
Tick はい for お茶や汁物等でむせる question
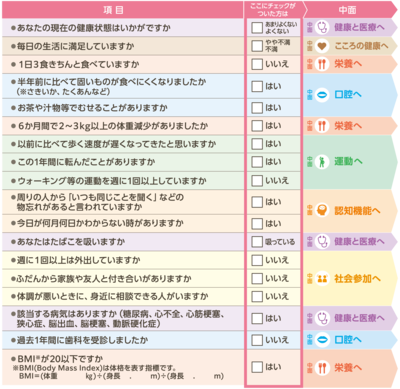257,108
